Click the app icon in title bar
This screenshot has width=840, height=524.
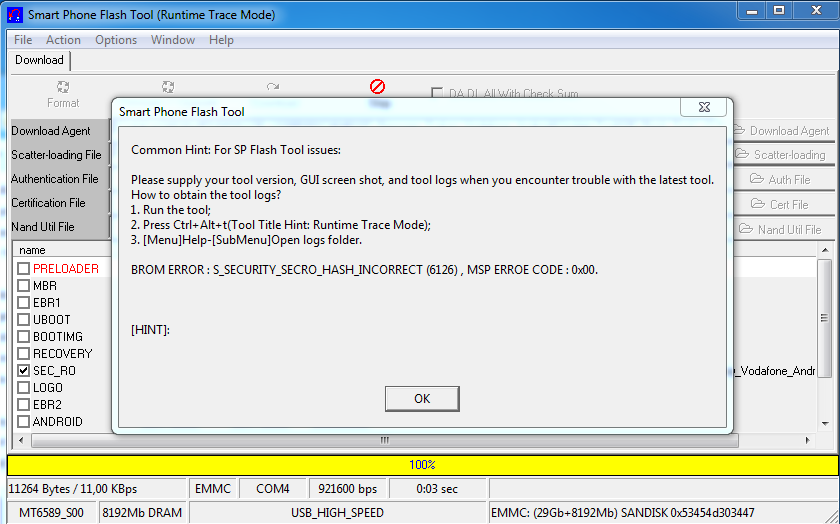coord(15,14)
